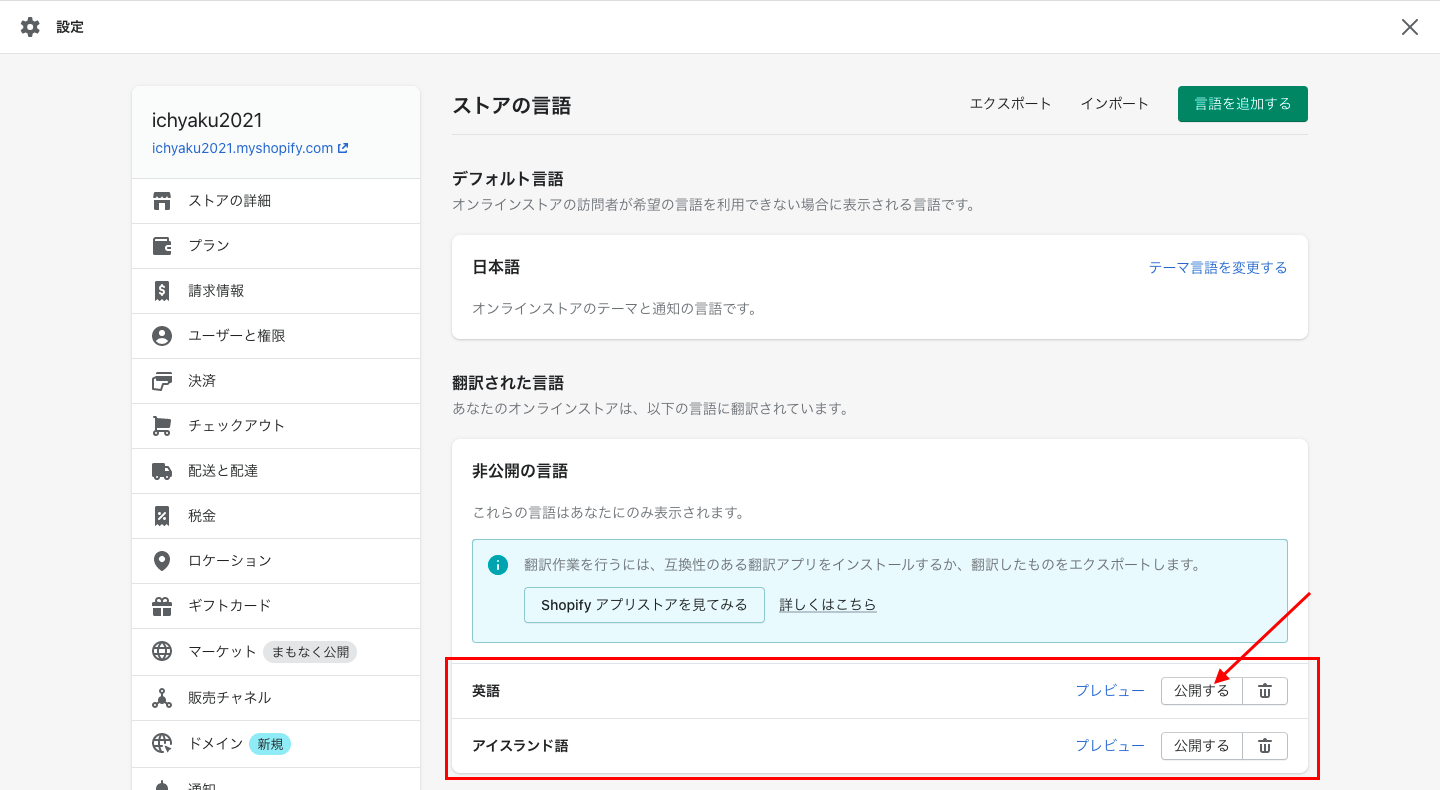Click the globe icon beside マーケット
1440x790 pixels.
(162, 652)
